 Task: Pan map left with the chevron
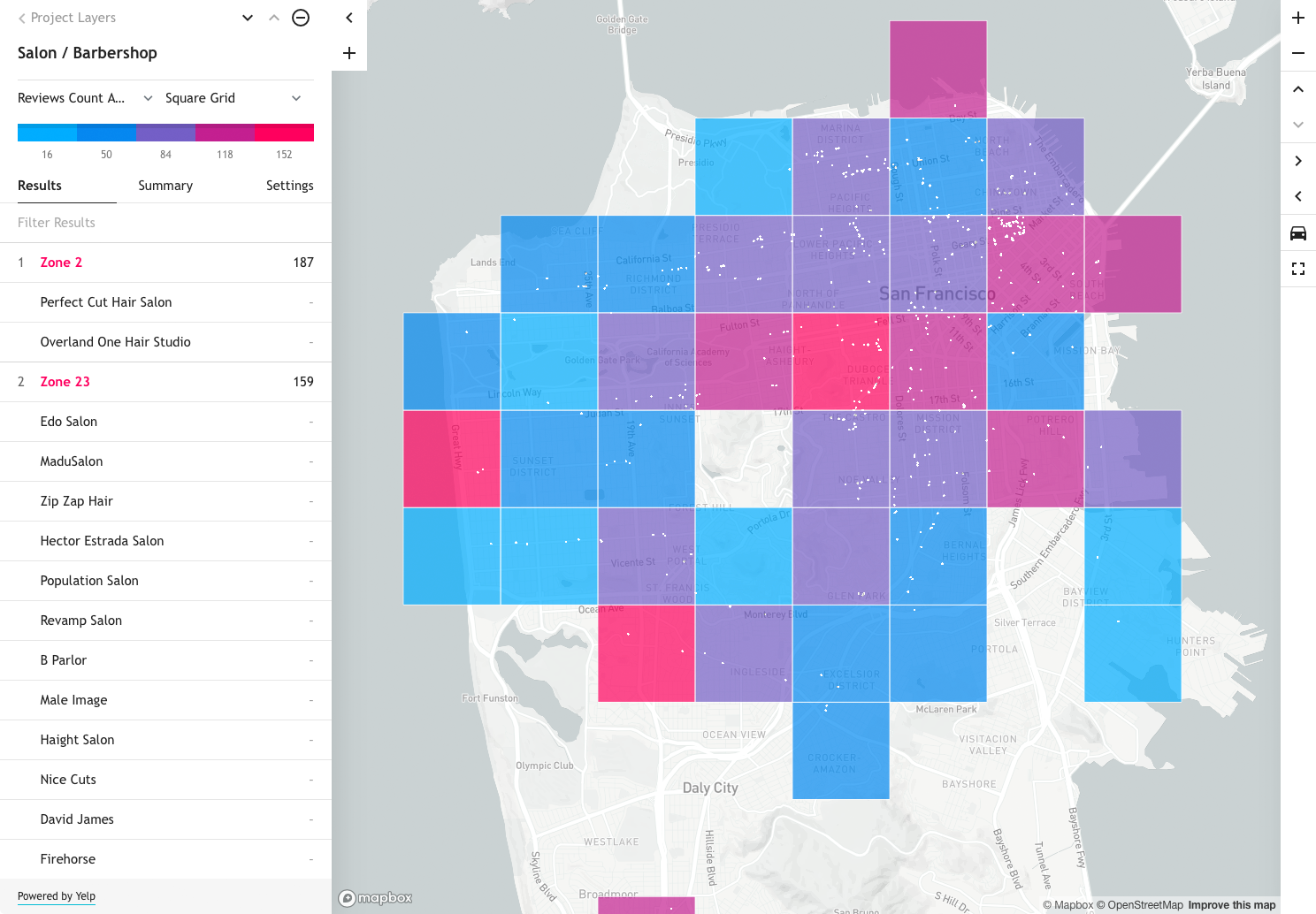click(1298, 196)
